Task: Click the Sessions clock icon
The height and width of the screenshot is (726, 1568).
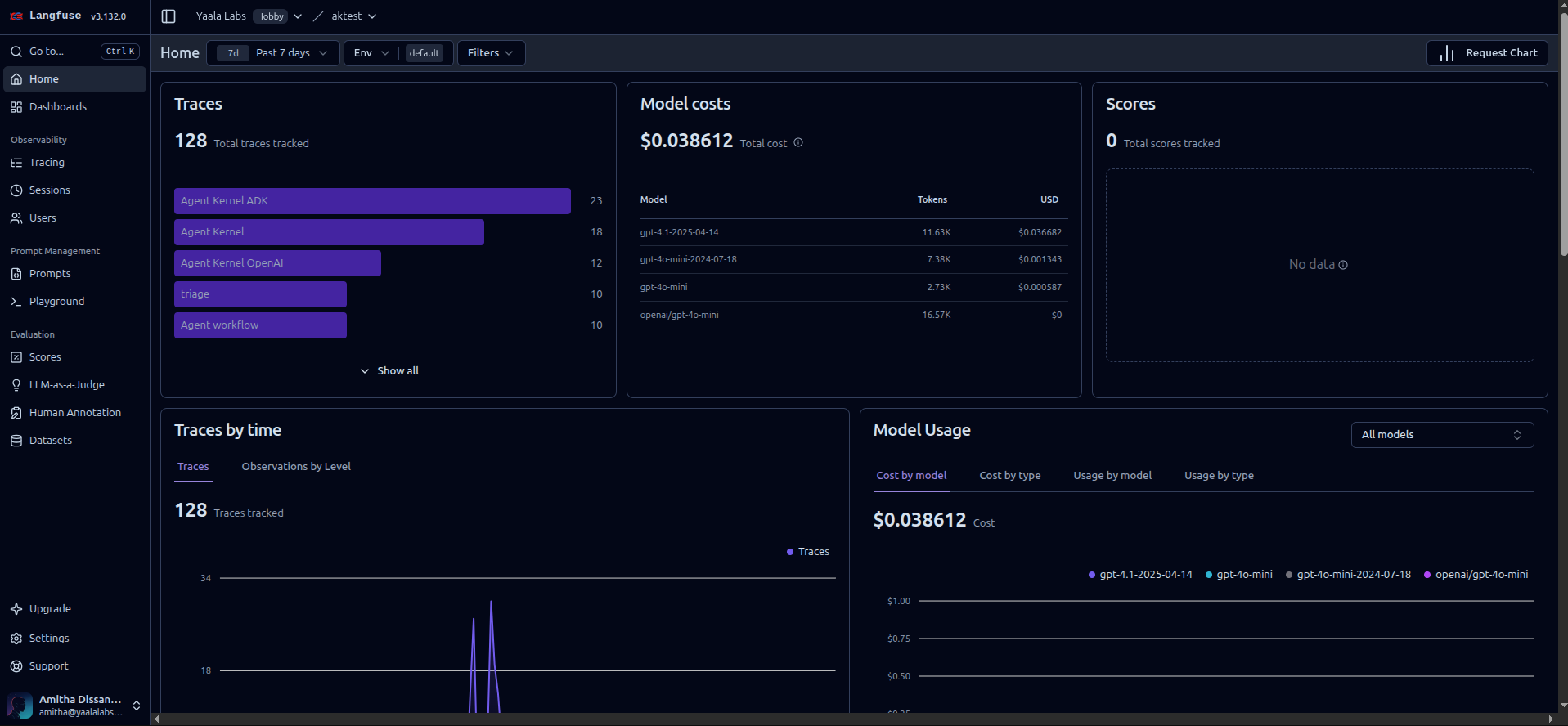Action: 16,190
